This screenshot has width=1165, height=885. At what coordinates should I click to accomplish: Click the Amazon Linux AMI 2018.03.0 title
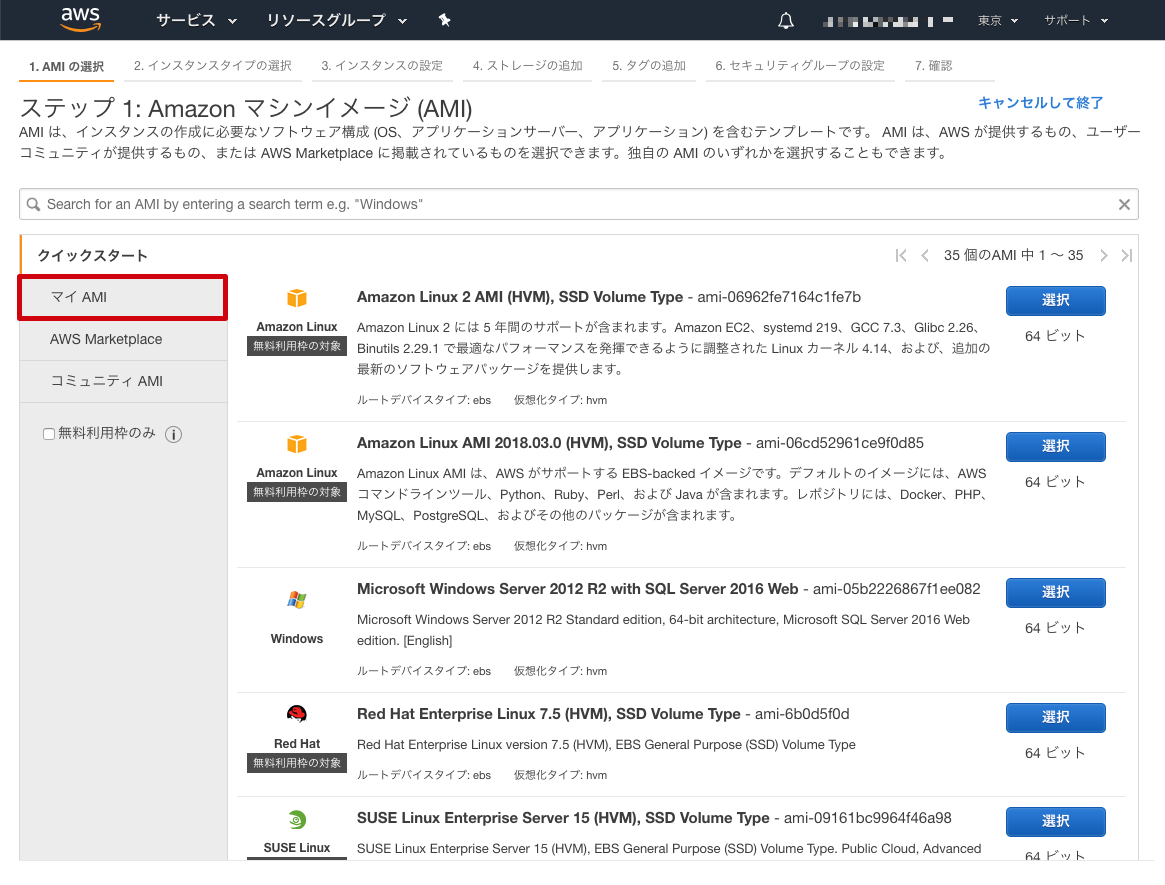tap(549, 443)
